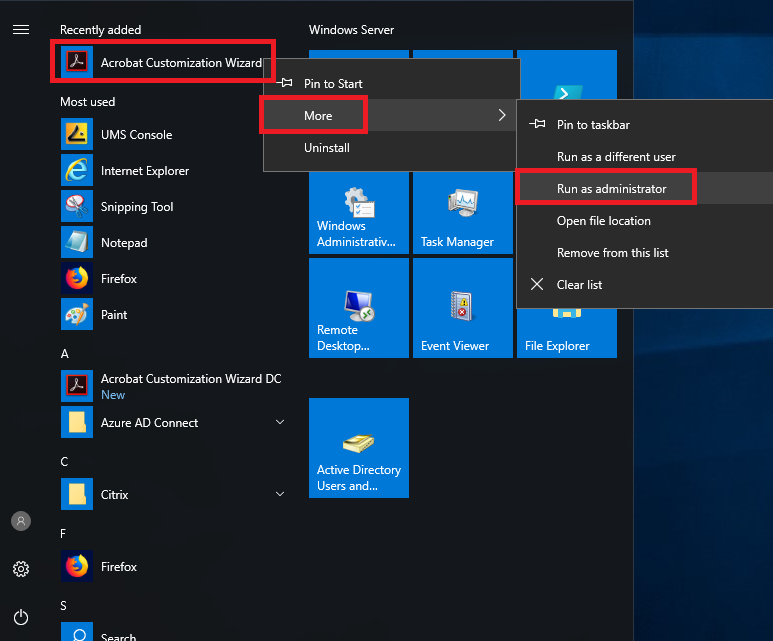Image resolution: width=773 pixels, height=641 pixels.
Task: Open the hamburger menu at top left
Action: [x=20, y=30]
